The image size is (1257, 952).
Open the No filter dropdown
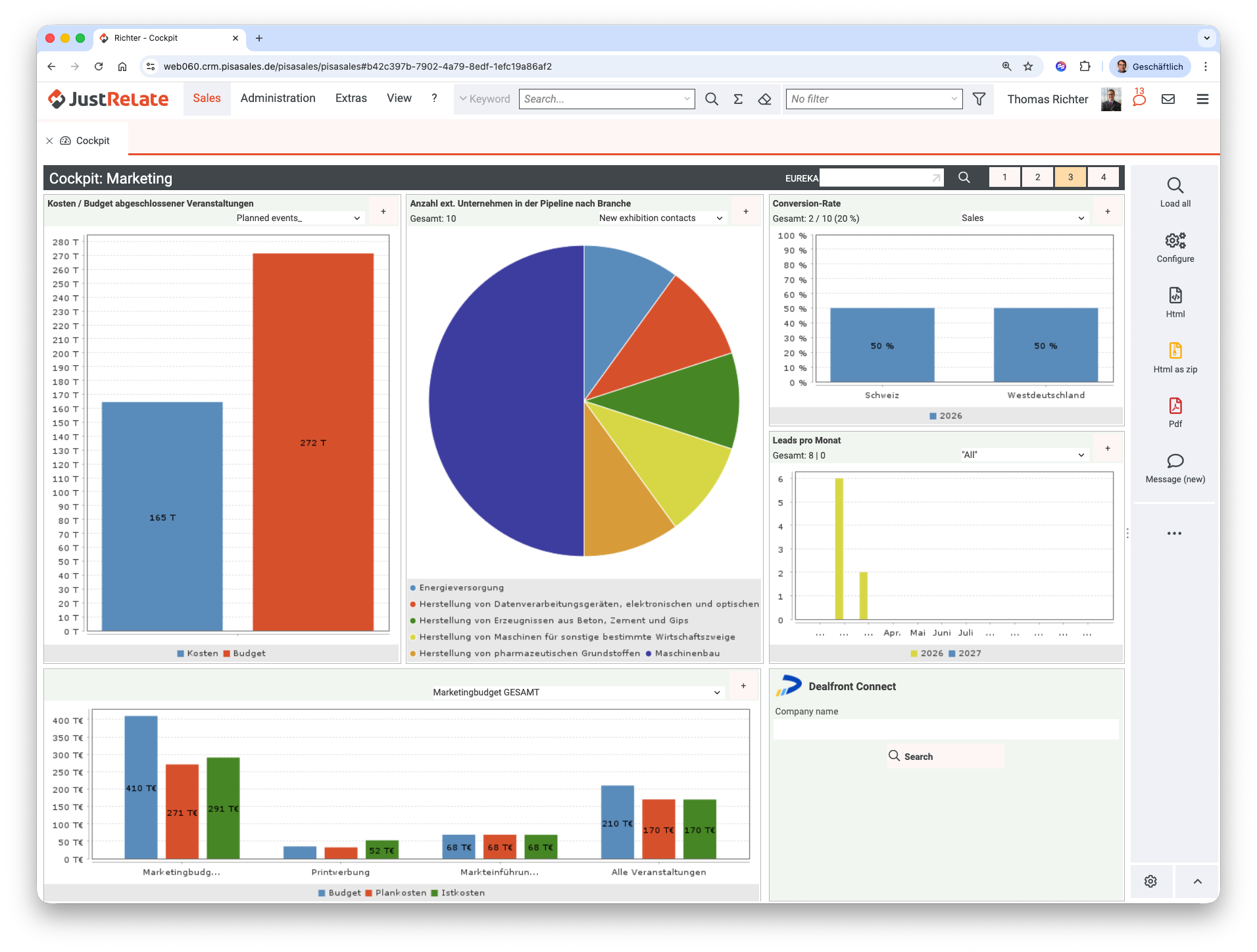tap(874, 99)
